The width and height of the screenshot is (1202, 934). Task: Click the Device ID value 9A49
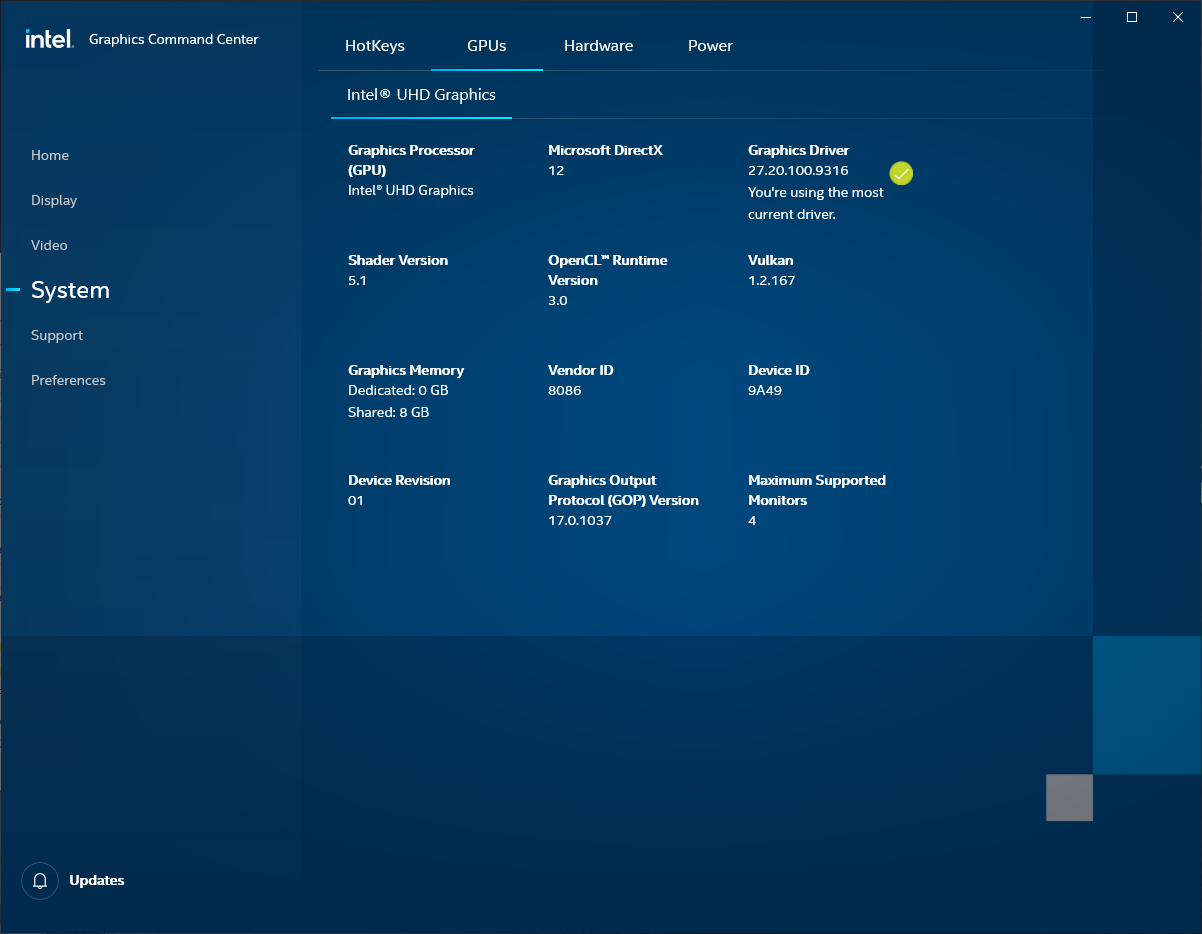765,390
